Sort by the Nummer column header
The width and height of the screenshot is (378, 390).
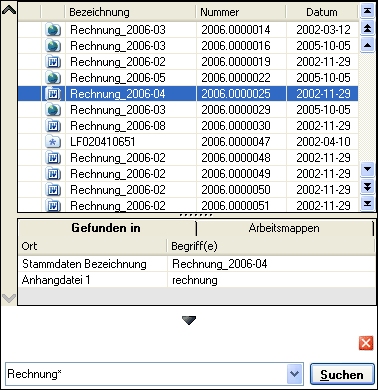pos(241,12)
